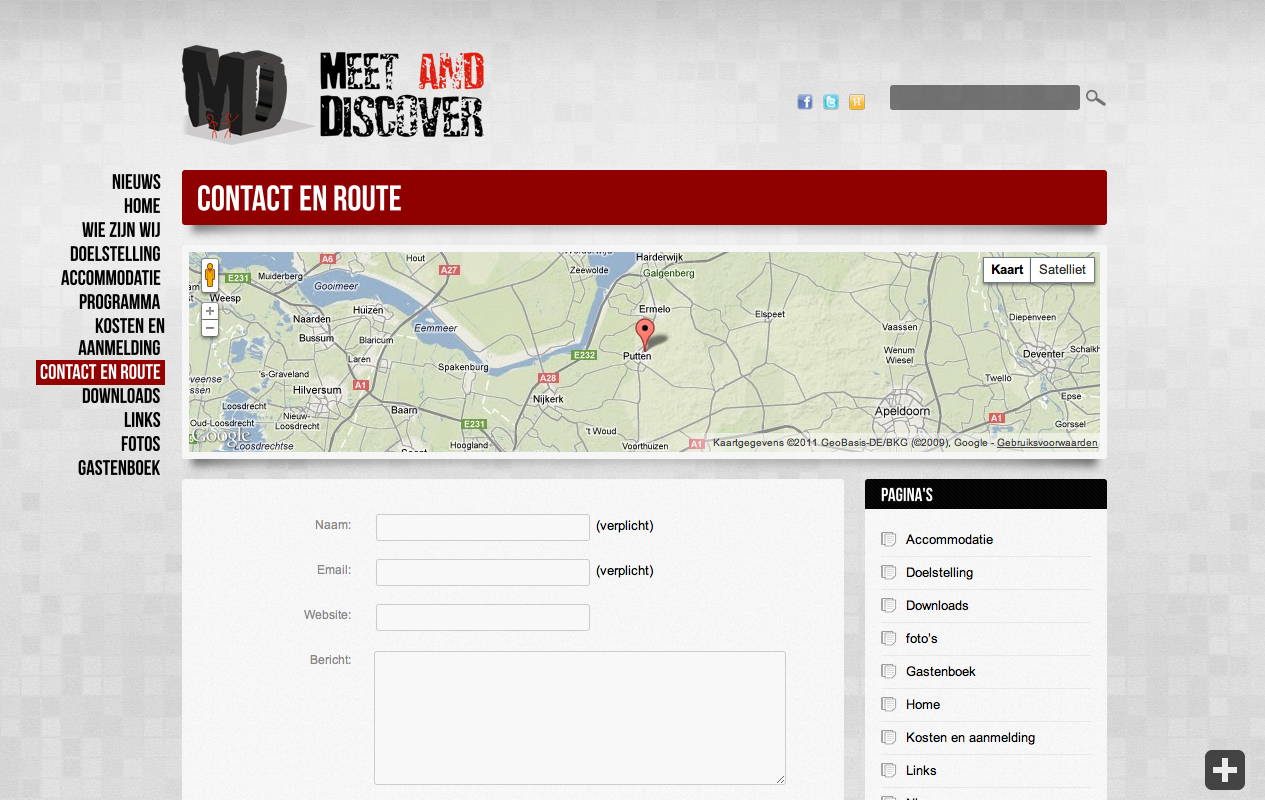Click the Pagina's sidebar heading
Screen dimensions: 1265x800
pyautogui.click(x=907, y=495)
